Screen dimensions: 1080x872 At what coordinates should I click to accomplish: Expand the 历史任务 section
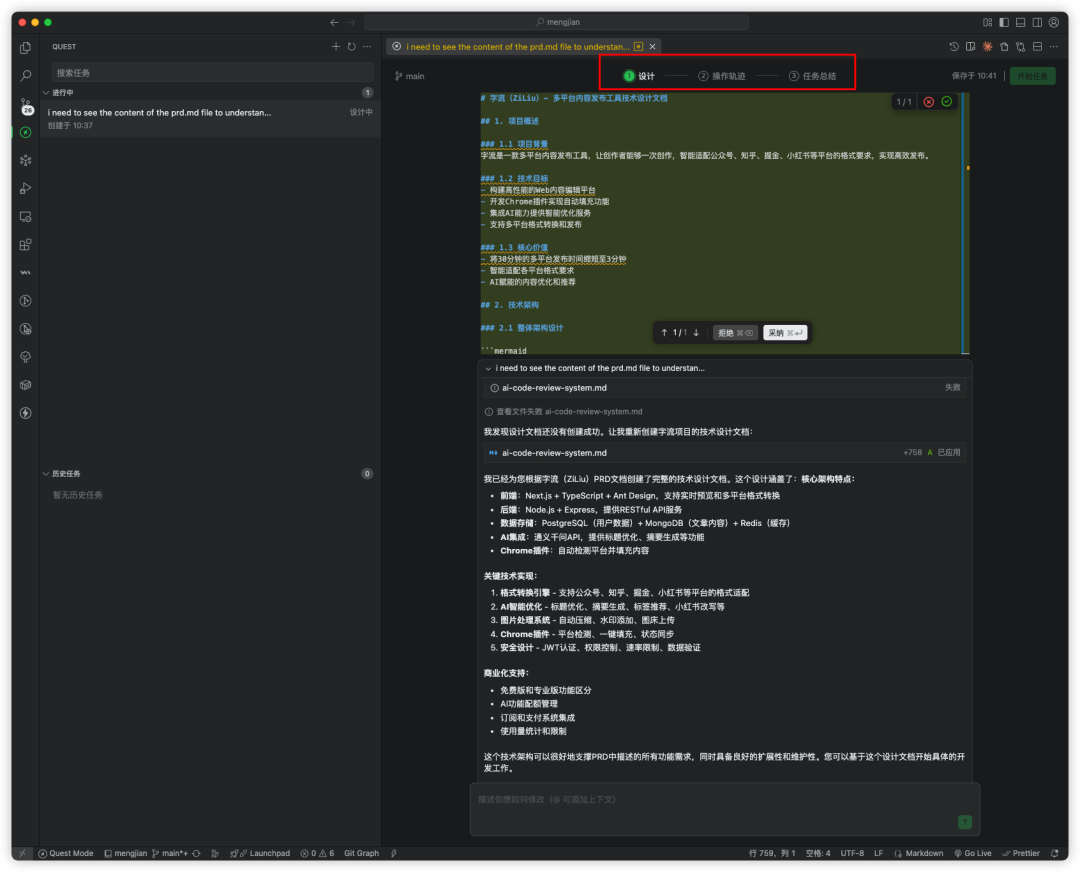46,474
